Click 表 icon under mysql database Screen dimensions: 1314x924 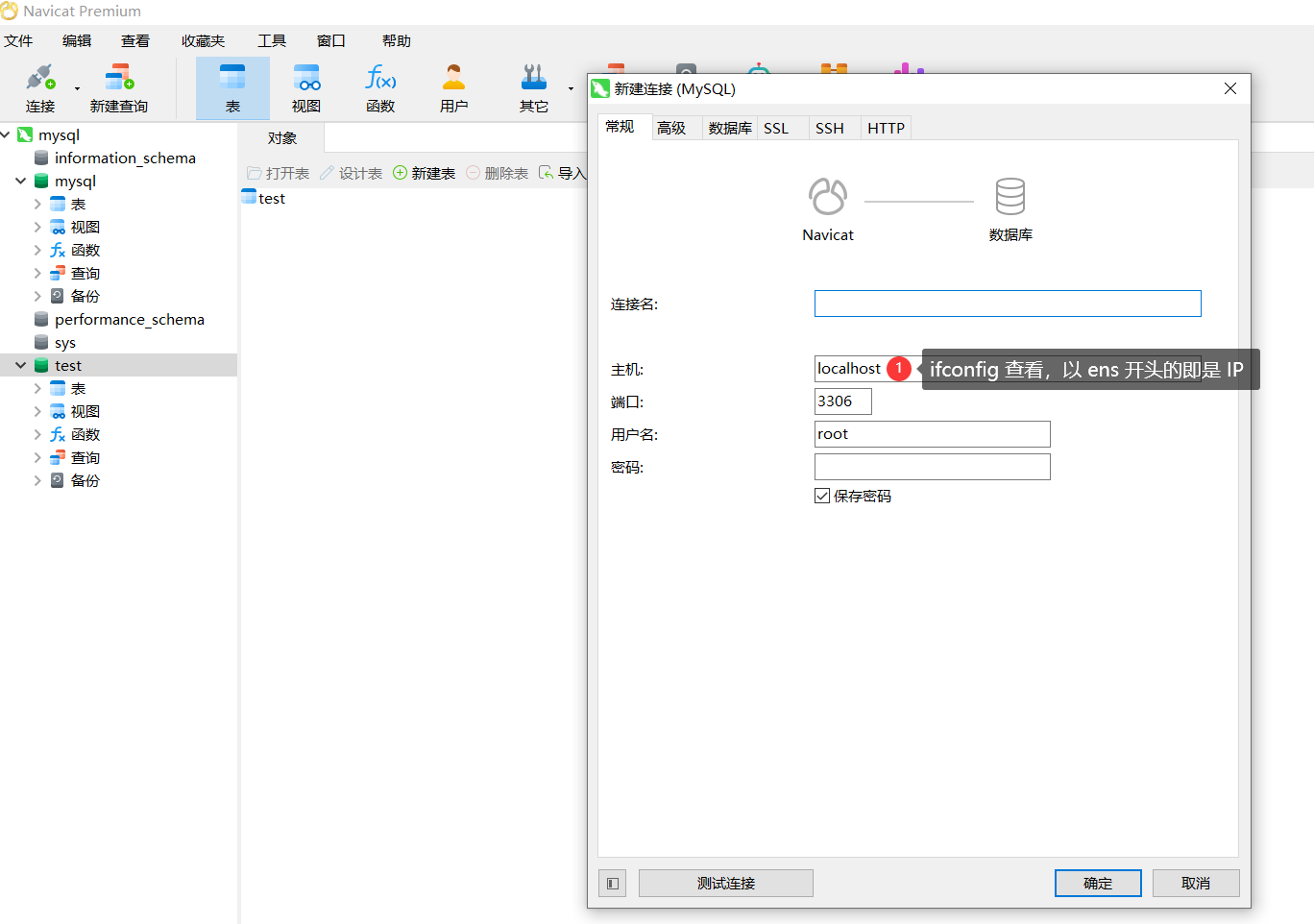coord(58,204)
